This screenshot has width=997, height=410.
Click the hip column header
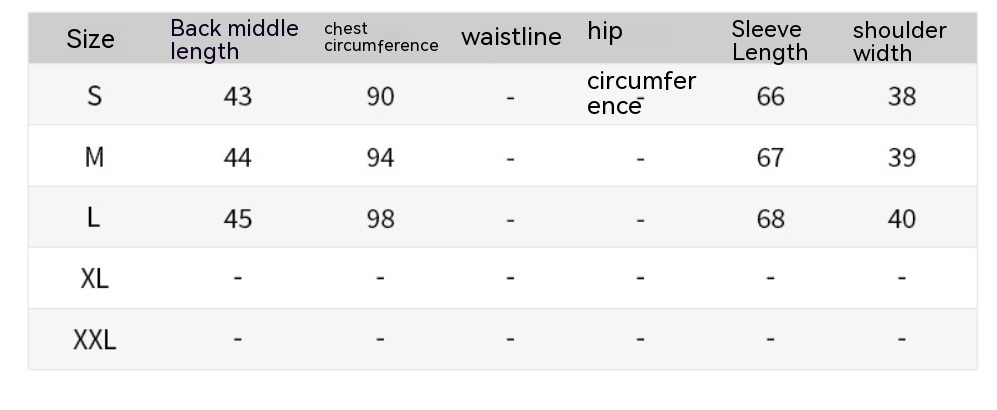point(605,32)
